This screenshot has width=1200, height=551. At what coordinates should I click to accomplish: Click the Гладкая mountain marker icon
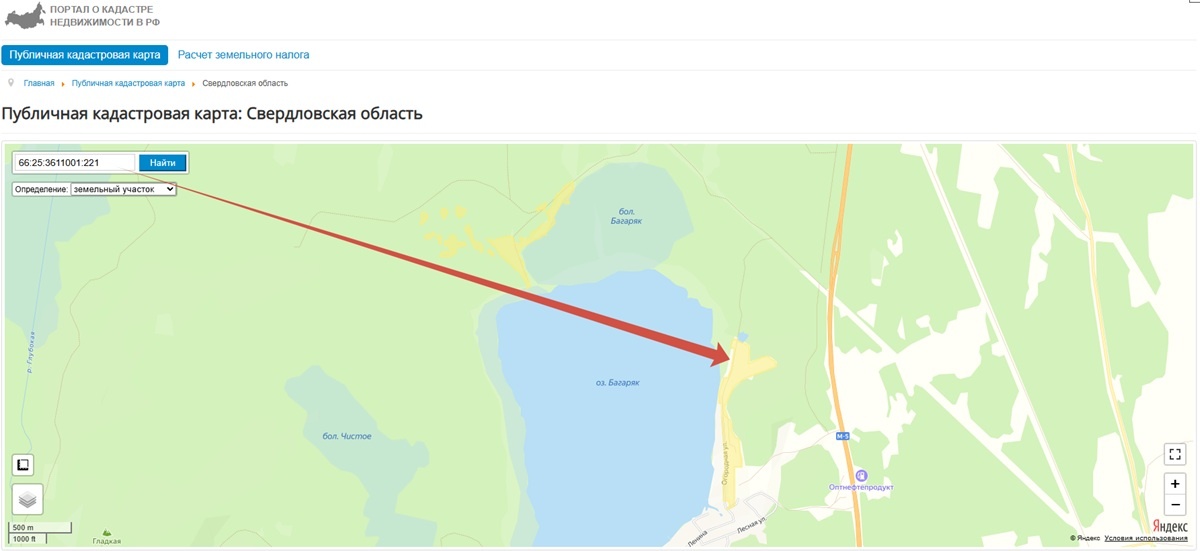107,532
